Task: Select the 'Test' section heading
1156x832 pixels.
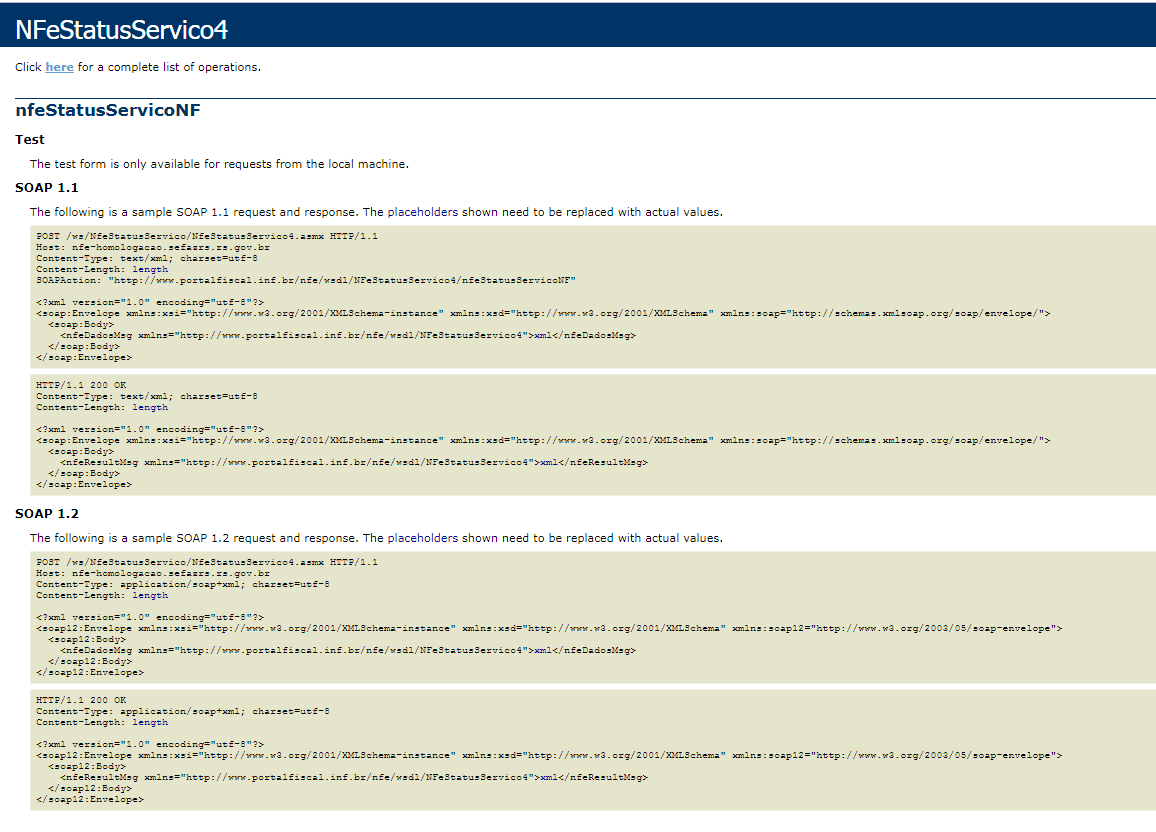Action: pyautogui.click(x=29, y=139)
